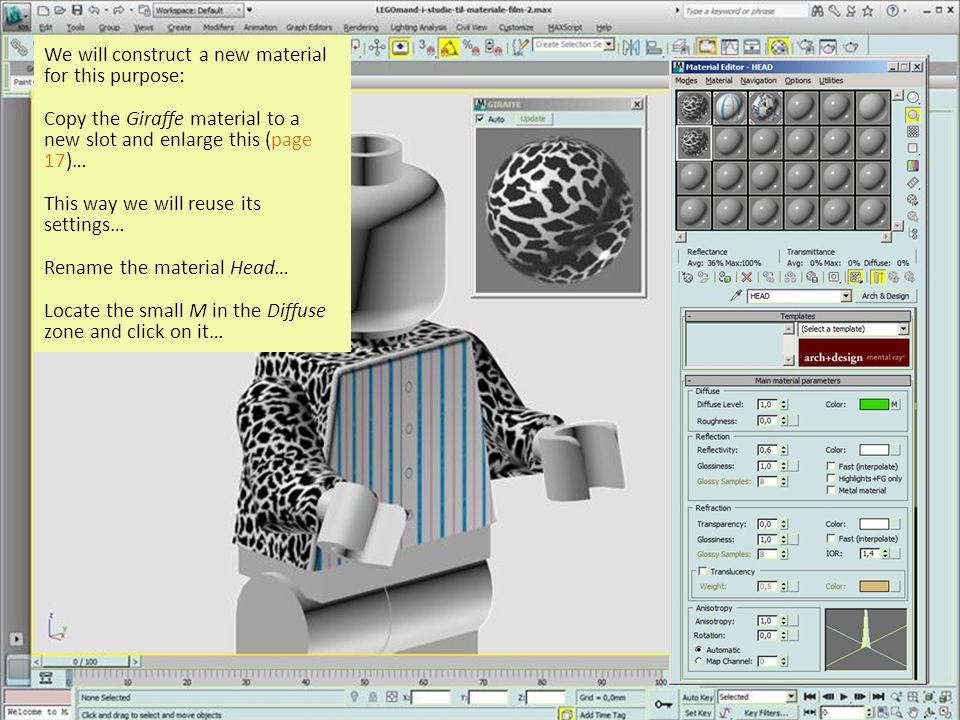Click the Arch & Design material type button
Viewport: 960px width, 720px height.
click(885, 296)
